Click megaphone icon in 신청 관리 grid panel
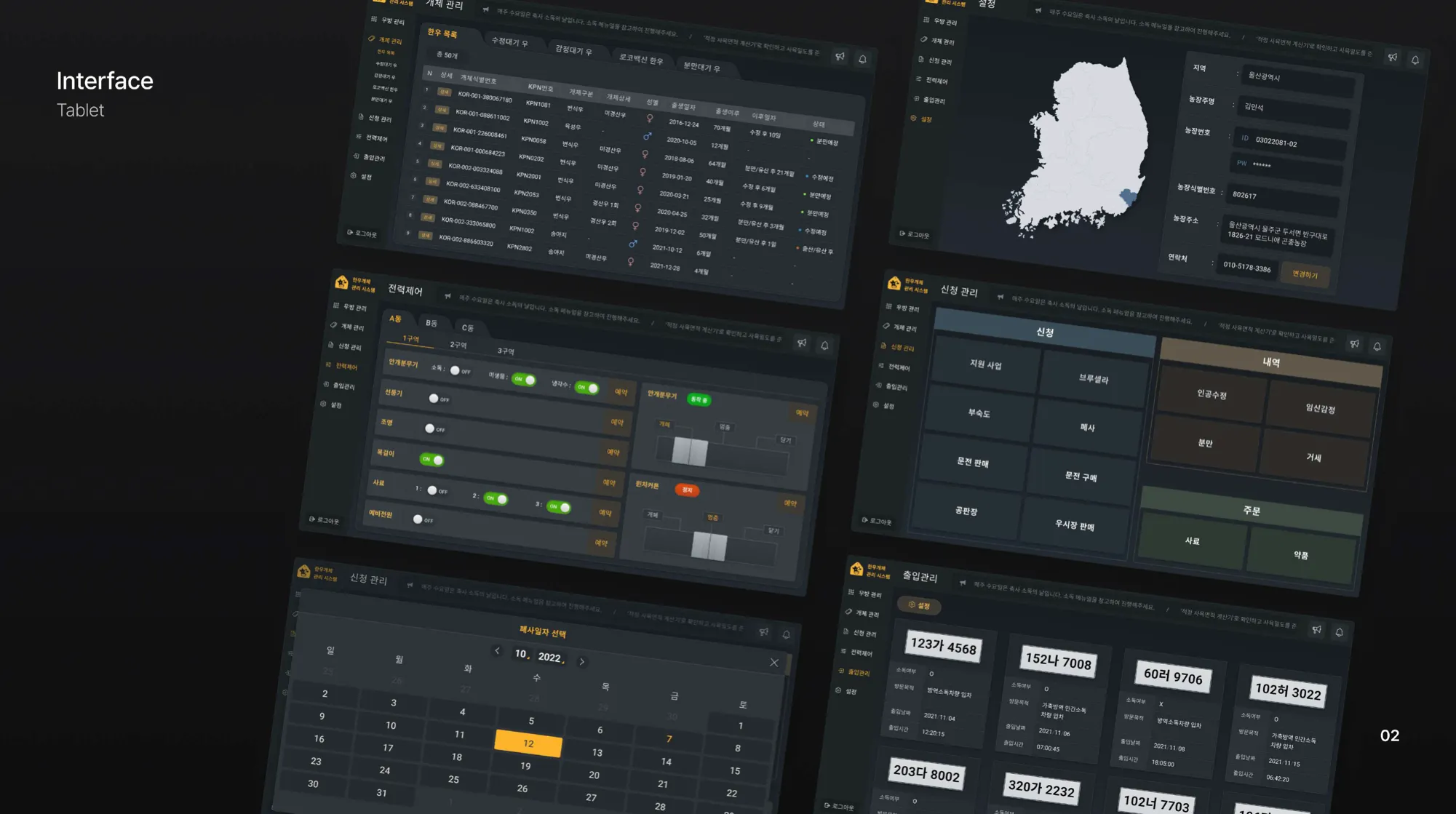Viewport: 1456px width, 814px height. [x=1354, y=343]
